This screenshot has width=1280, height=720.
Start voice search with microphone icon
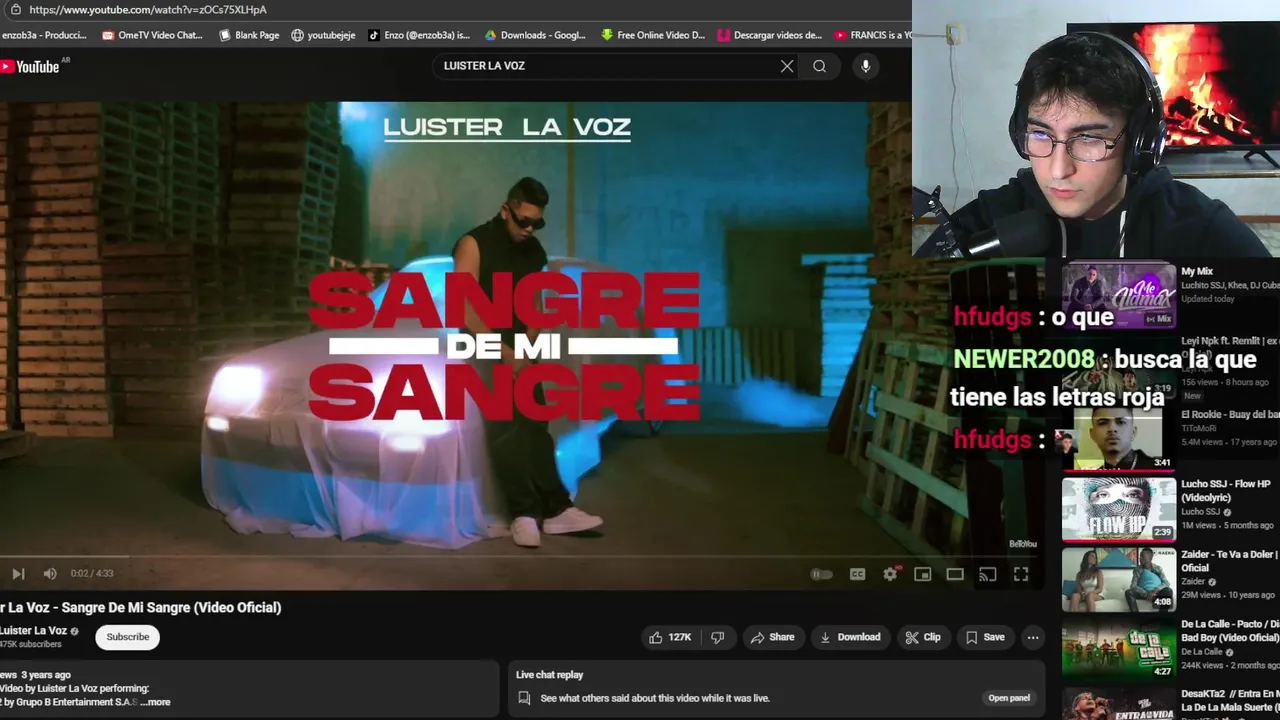click(865, 66)
